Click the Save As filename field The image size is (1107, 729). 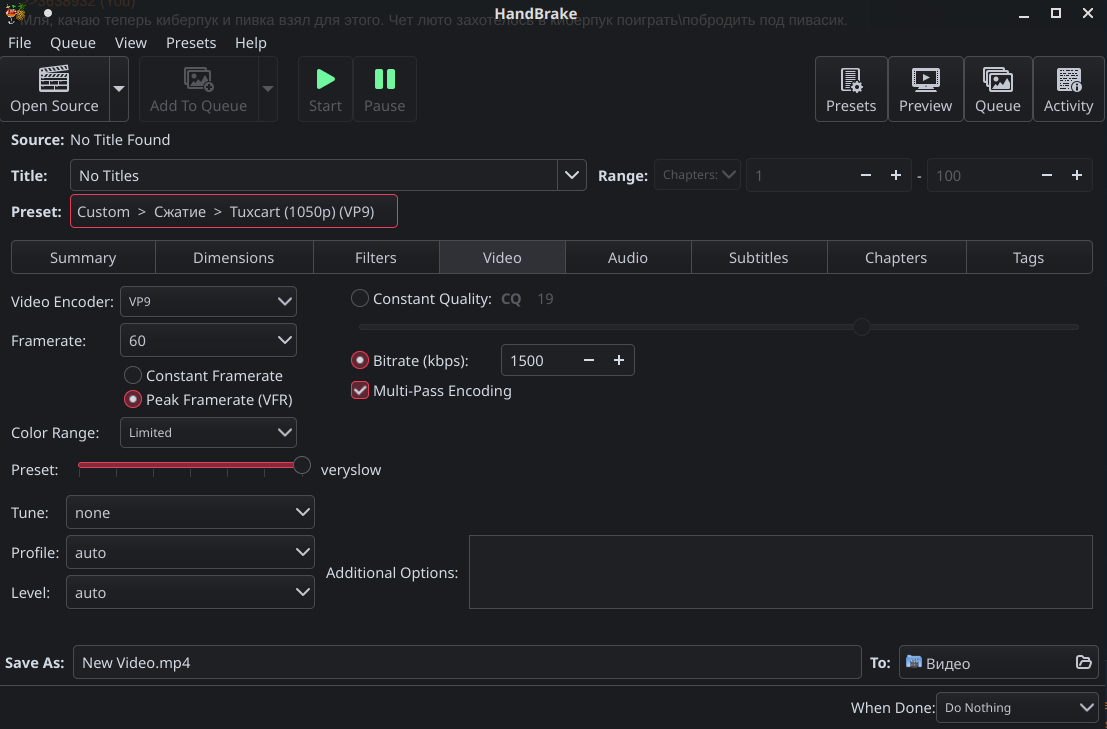click(x=466, y=663)
